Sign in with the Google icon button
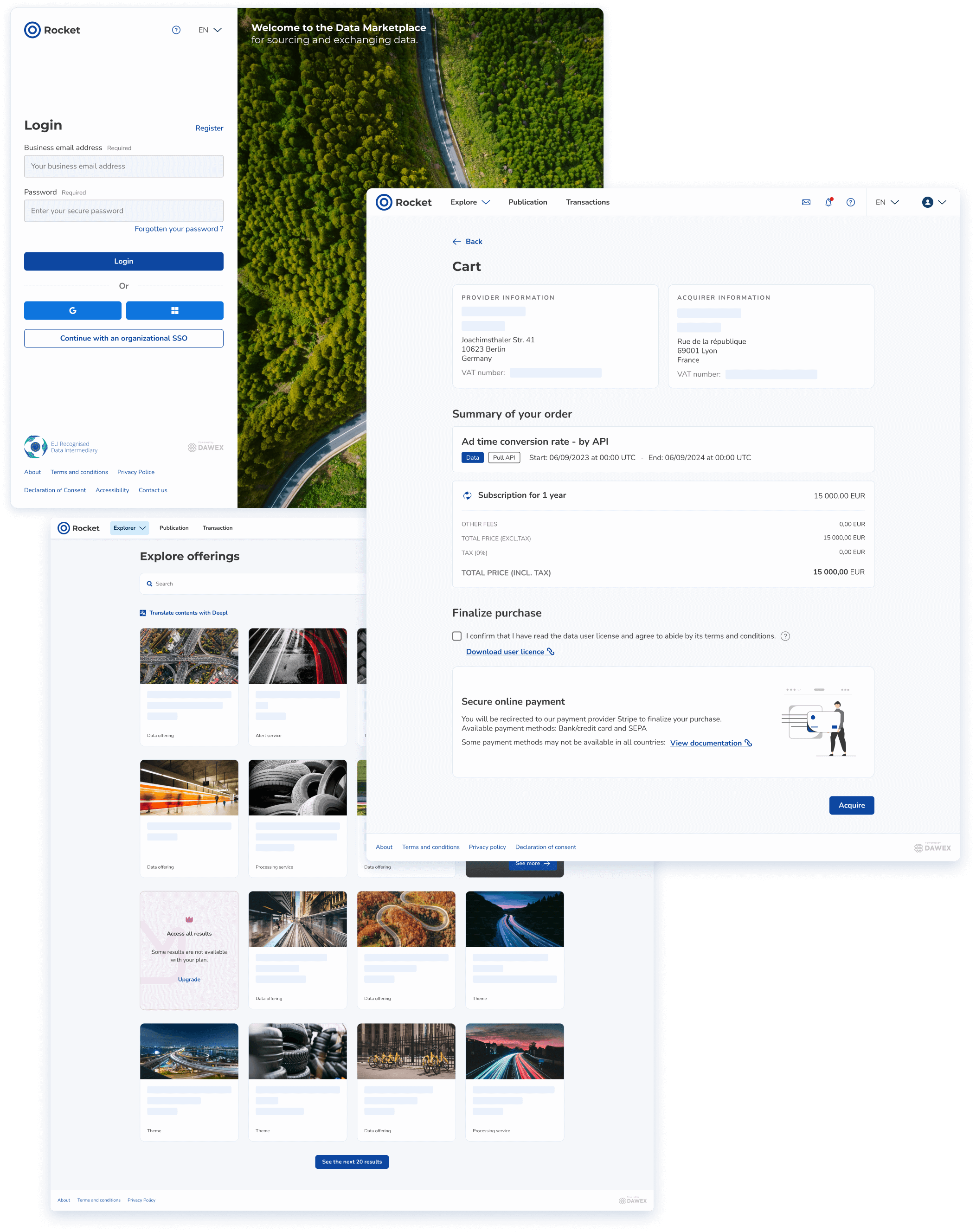This screenshot has width=976, height=1232. tap(72, 310)
